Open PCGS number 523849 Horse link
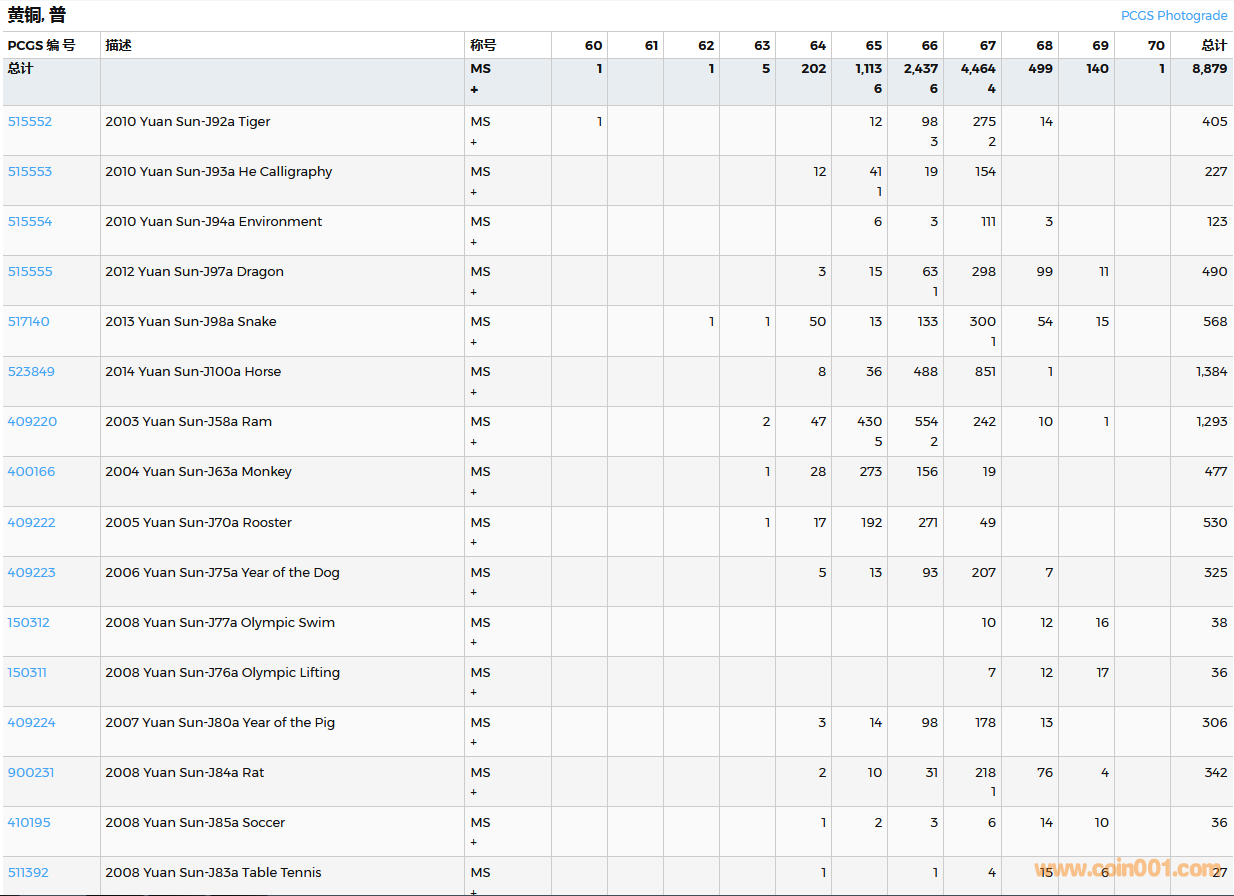This screenshot has width=1234, height=896. coord(31,372)
